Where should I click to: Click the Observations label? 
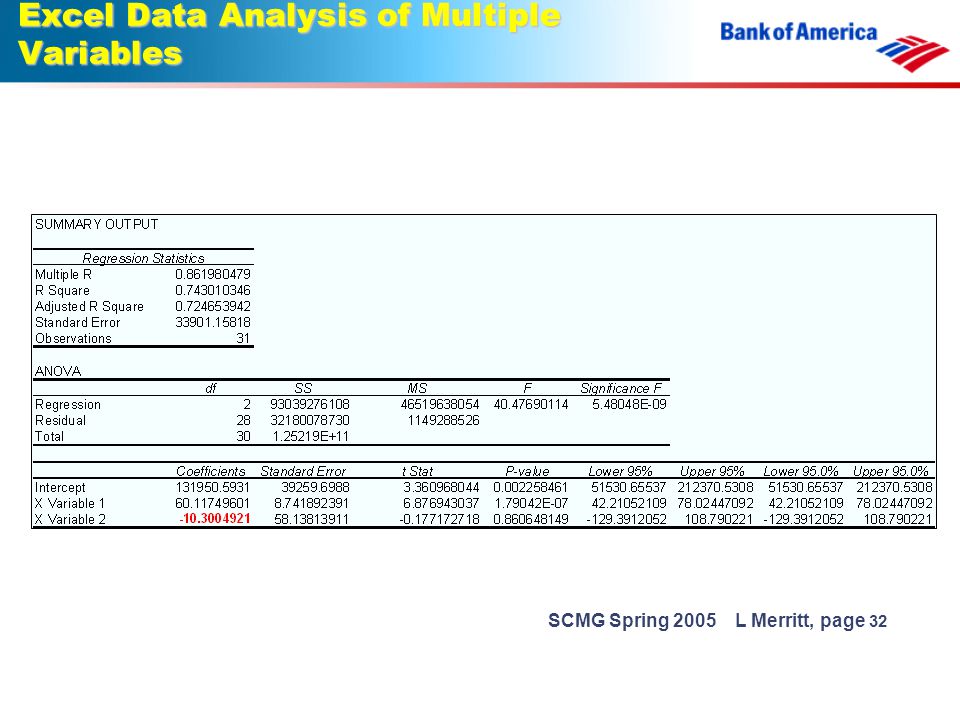(x=73, y=339)
